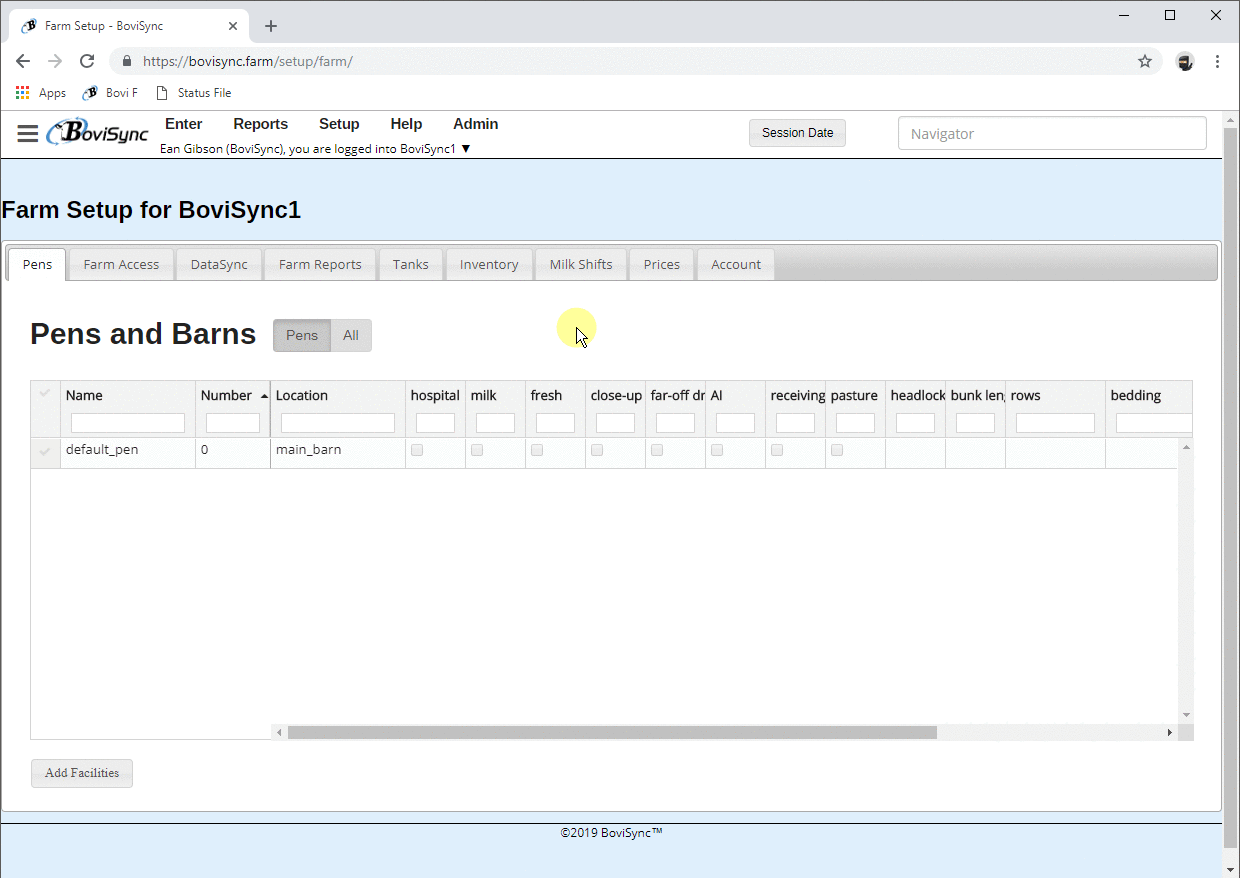The image size is (1240, 878).
Task: Switch to the DataSync tab
Action: pos(219,264)
